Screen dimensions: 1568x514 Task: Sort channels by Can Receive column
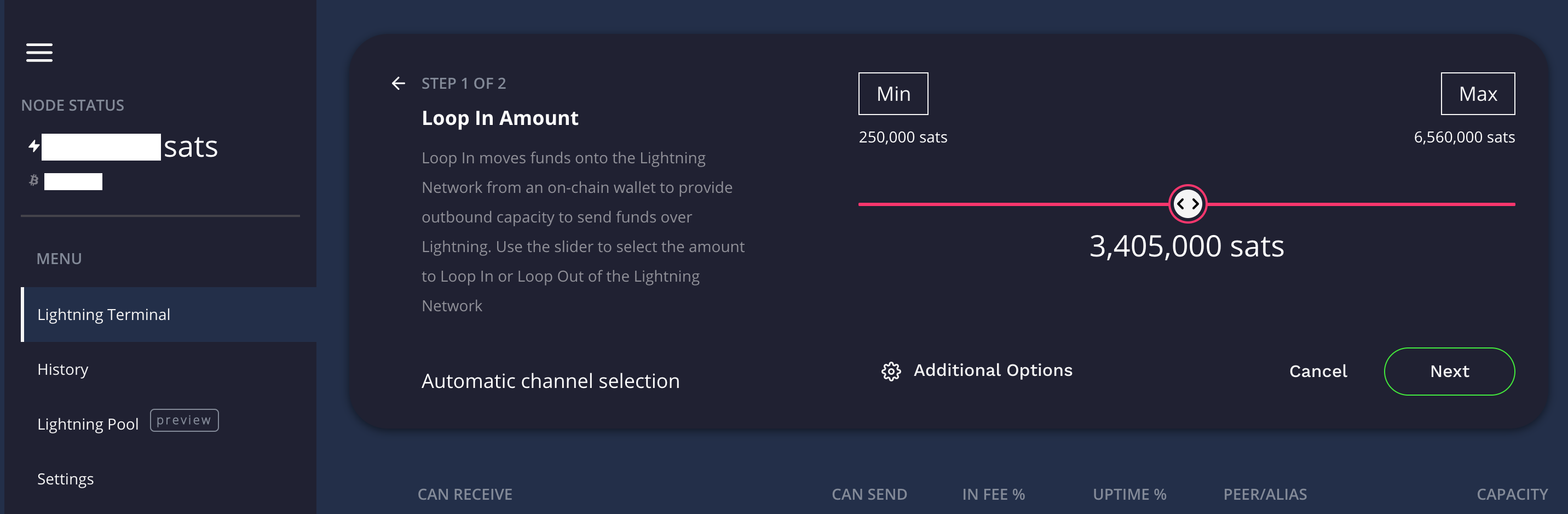pos(464,494)
